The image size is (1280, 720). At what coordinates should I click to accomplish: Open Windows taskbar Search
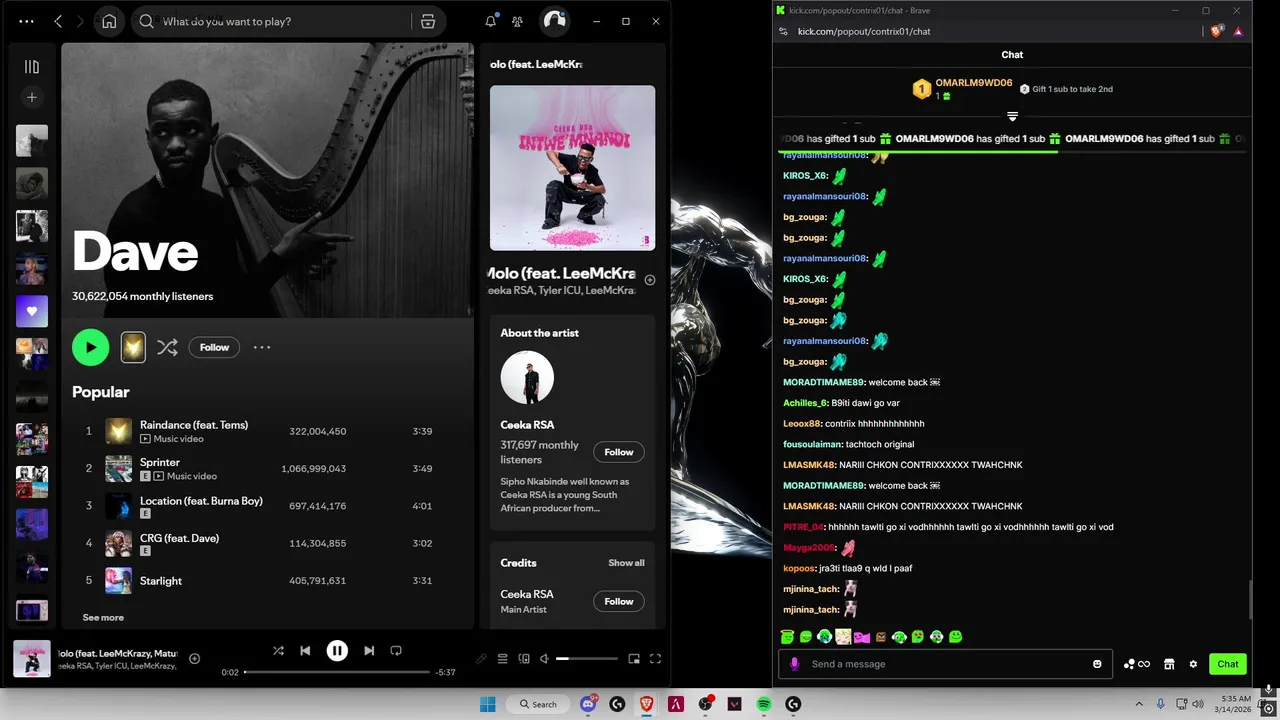[x=538, y=704]
